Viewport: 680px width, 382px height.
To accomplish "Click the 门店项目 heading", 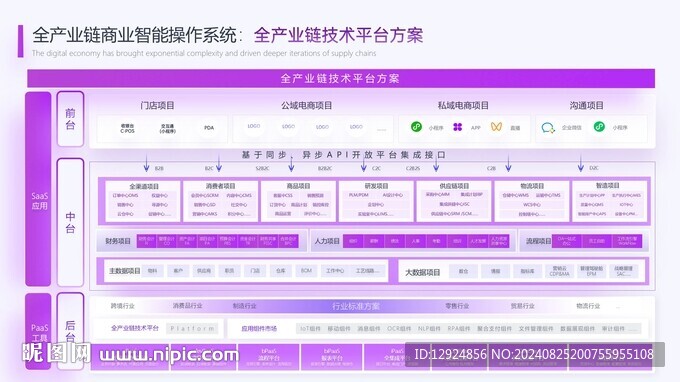I will [x=157, y=105].
